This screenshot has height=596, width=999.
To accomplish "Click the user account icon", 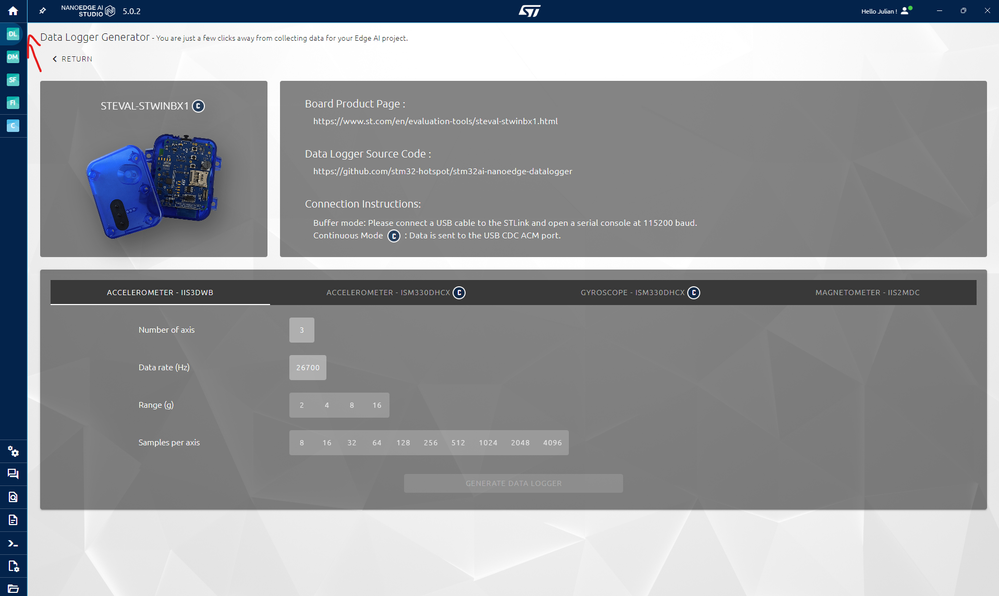I will (905, 11).
